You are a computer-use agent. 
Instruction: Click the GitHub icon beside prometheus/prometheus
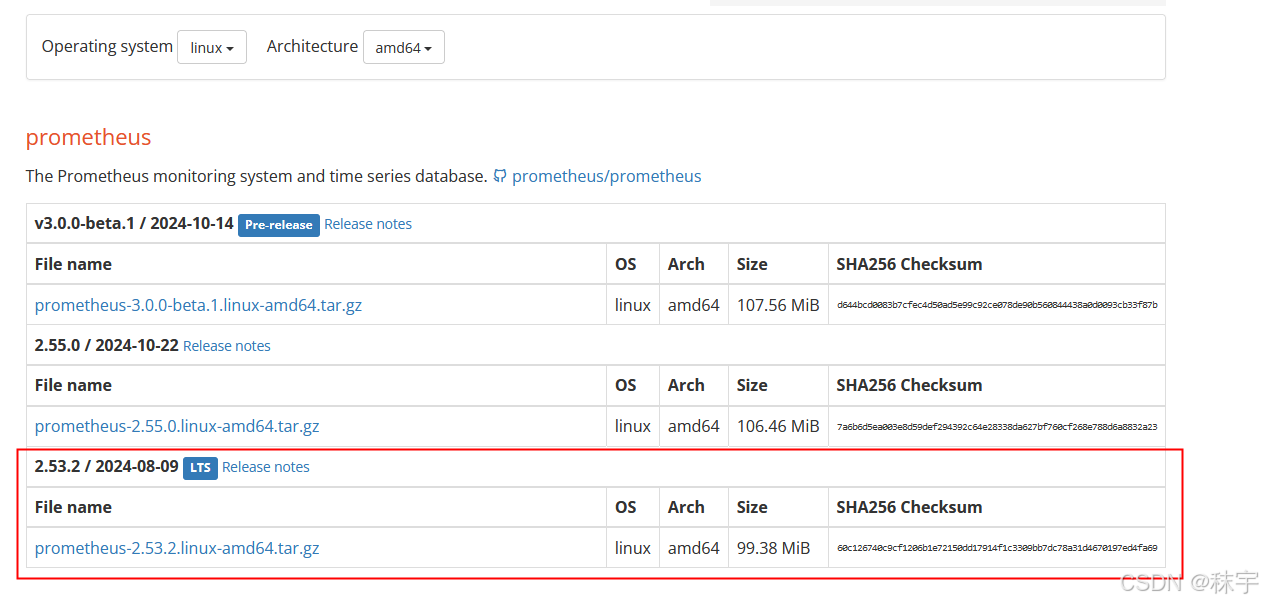[x=500, y=176]
